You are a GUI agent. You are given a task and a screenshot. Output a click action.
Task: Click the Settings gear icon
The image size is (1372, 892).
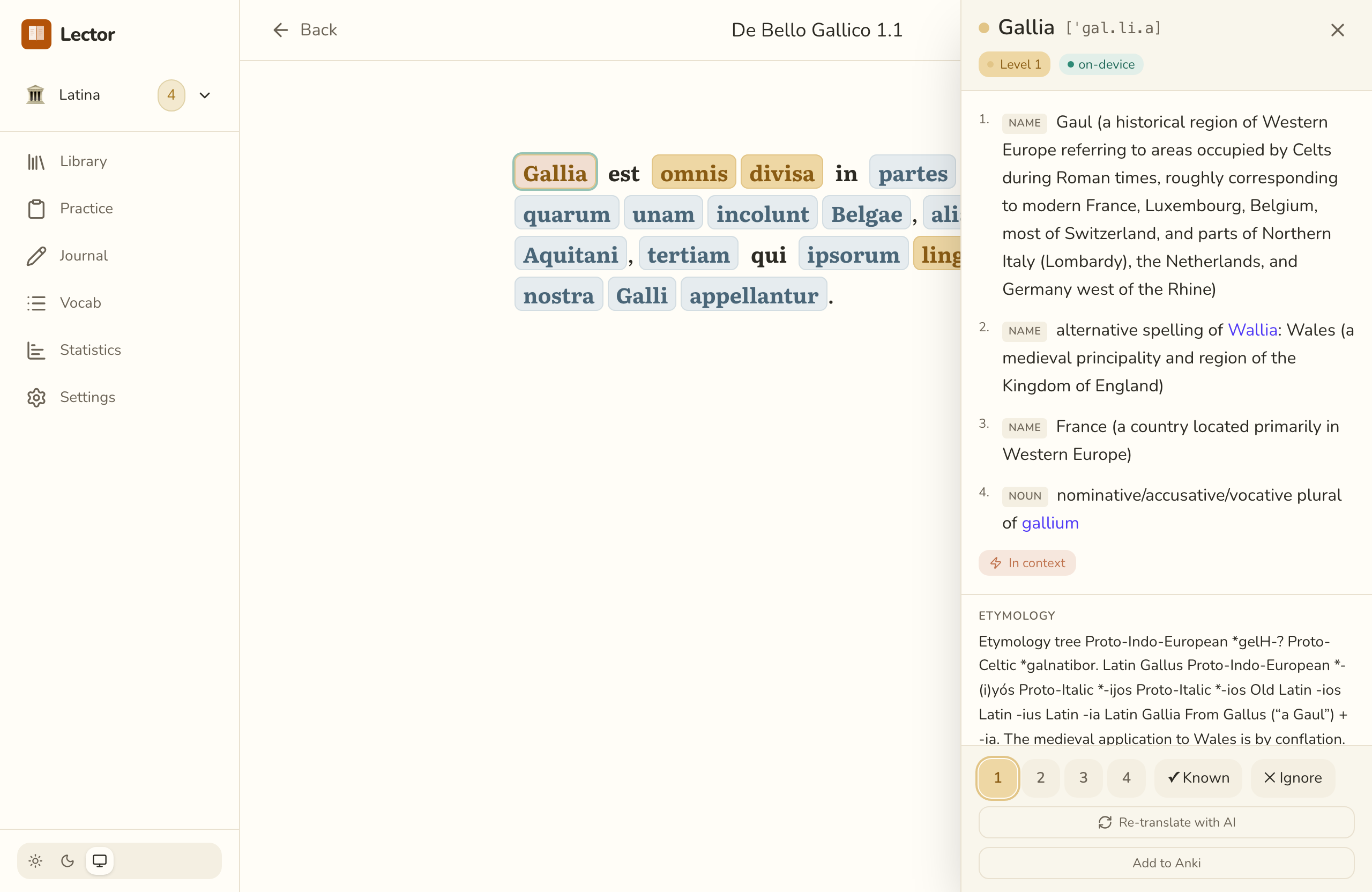(36, 397)
